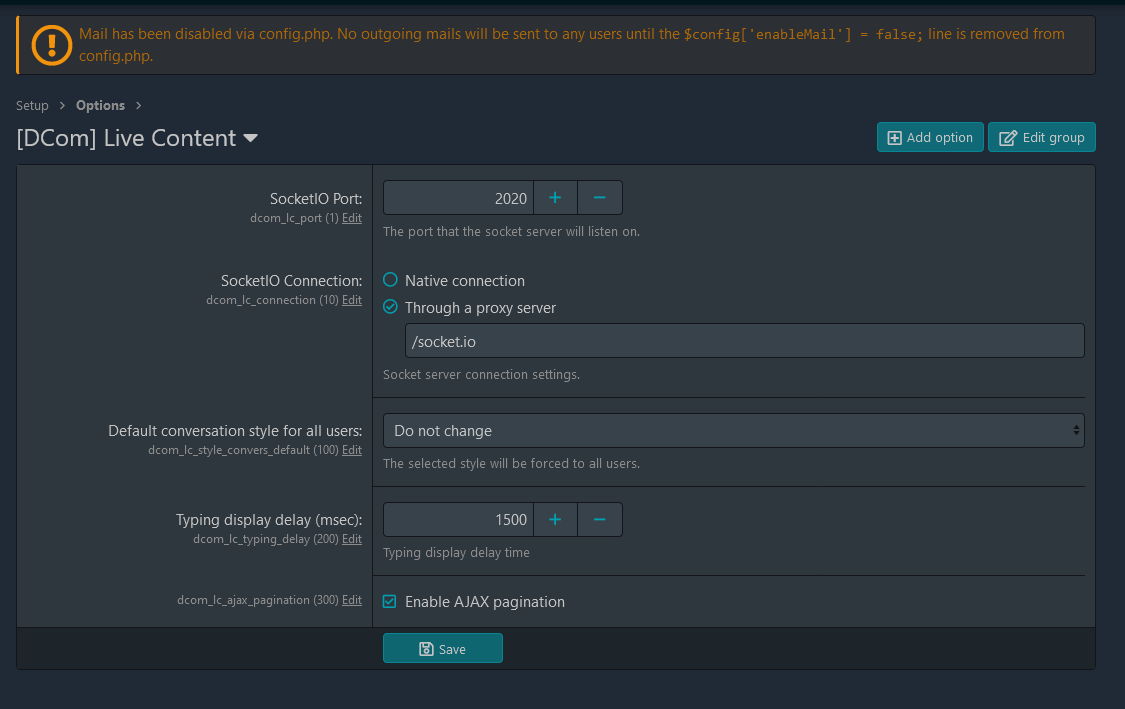This screenshot has width=1125, height=709.
Task: Edit the dcom_lc_connection option
Action: [x=352, y=300]
